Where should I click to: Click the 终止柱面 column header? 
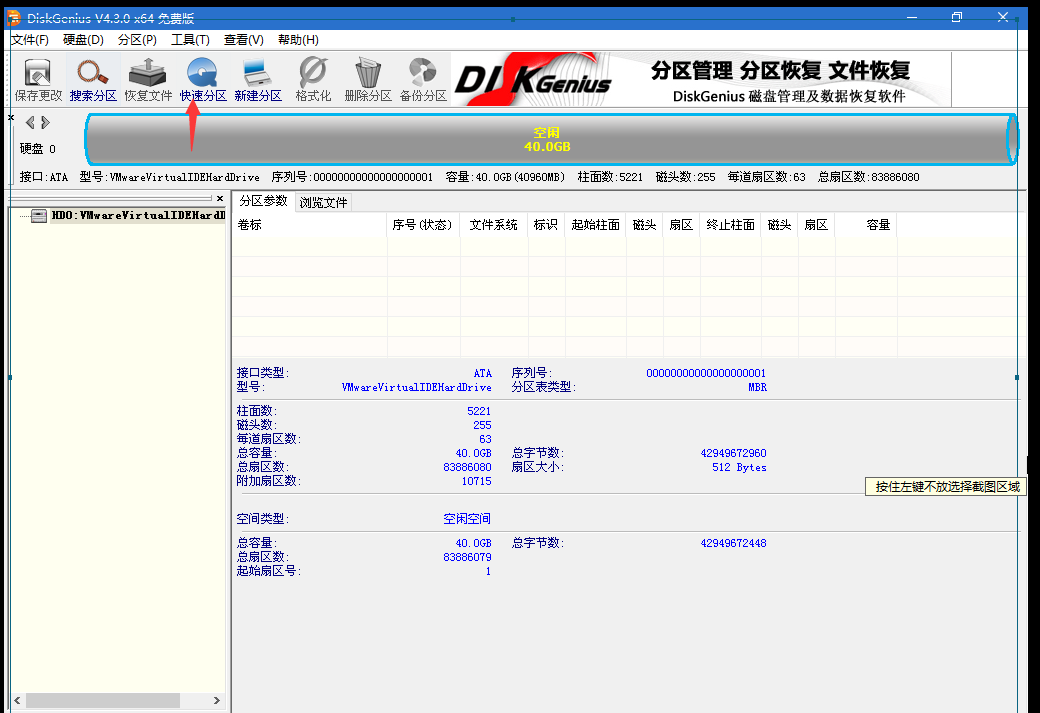coord(730,225)
